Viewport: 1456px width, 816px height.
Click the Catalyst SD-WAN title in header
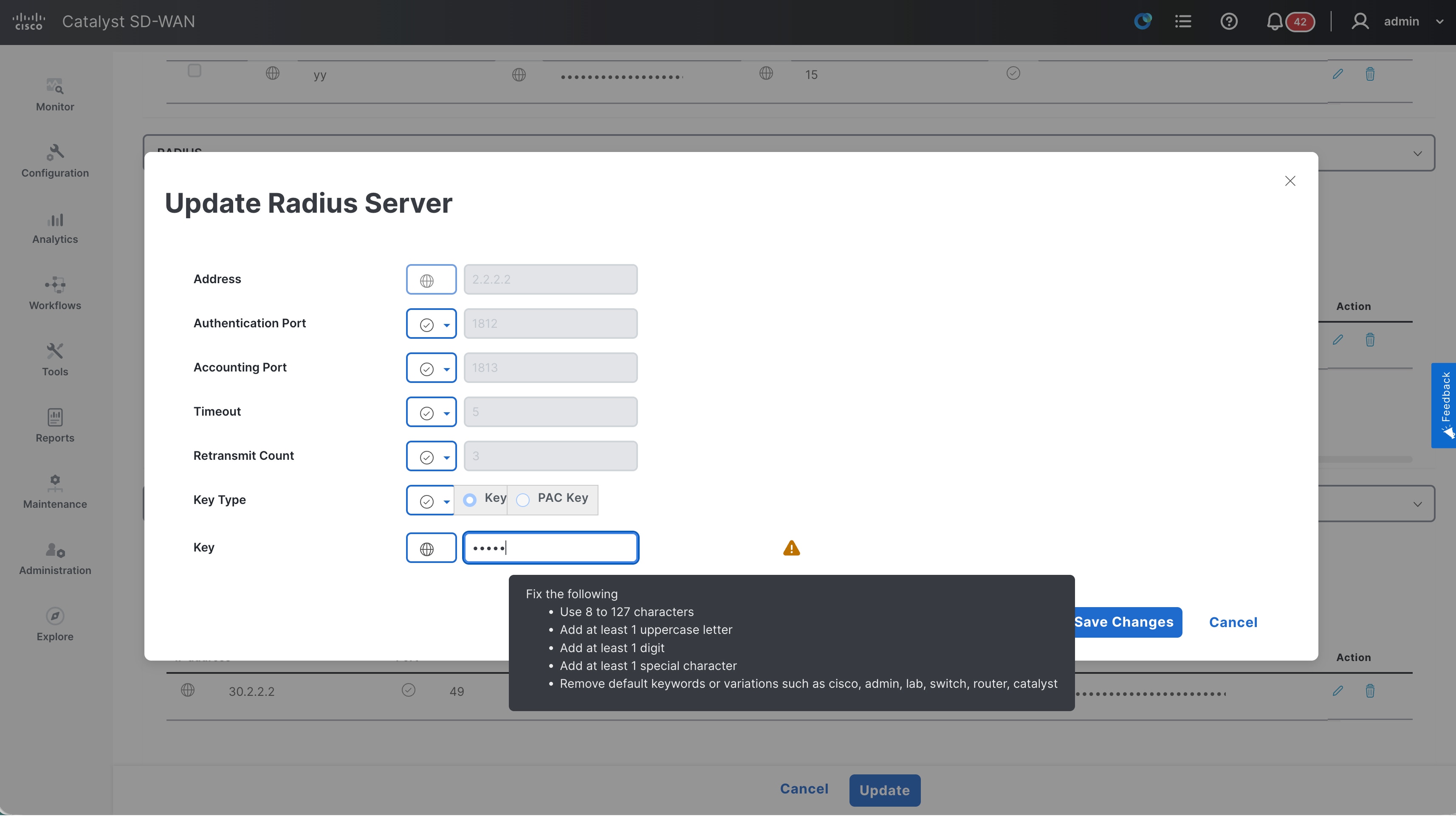click(x=128, y=22)
